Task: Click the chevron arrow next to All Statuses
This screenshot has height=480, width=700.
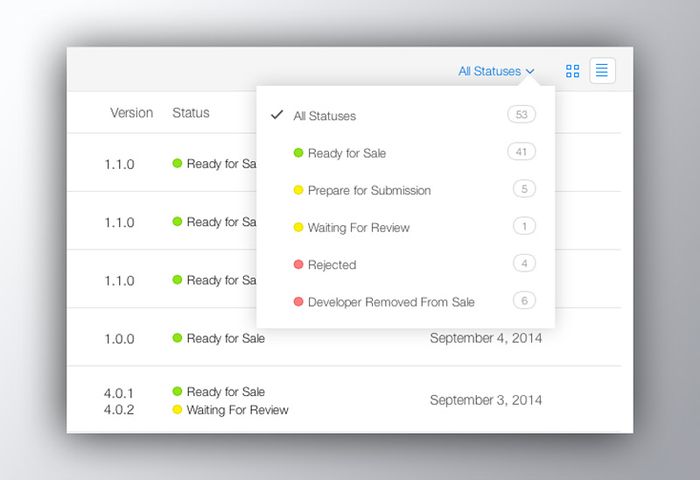Action: 530,72
